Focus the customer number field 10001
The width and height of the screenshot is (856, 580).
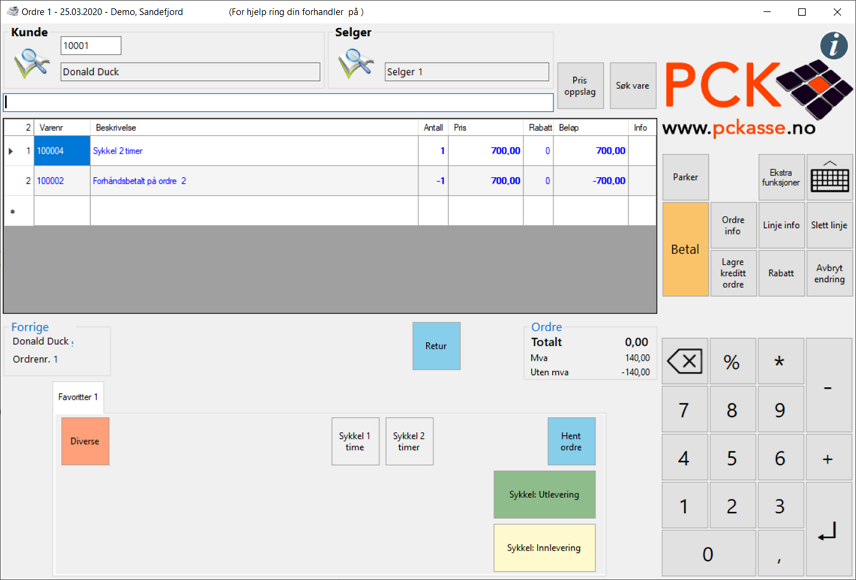(x=91, y=46)
